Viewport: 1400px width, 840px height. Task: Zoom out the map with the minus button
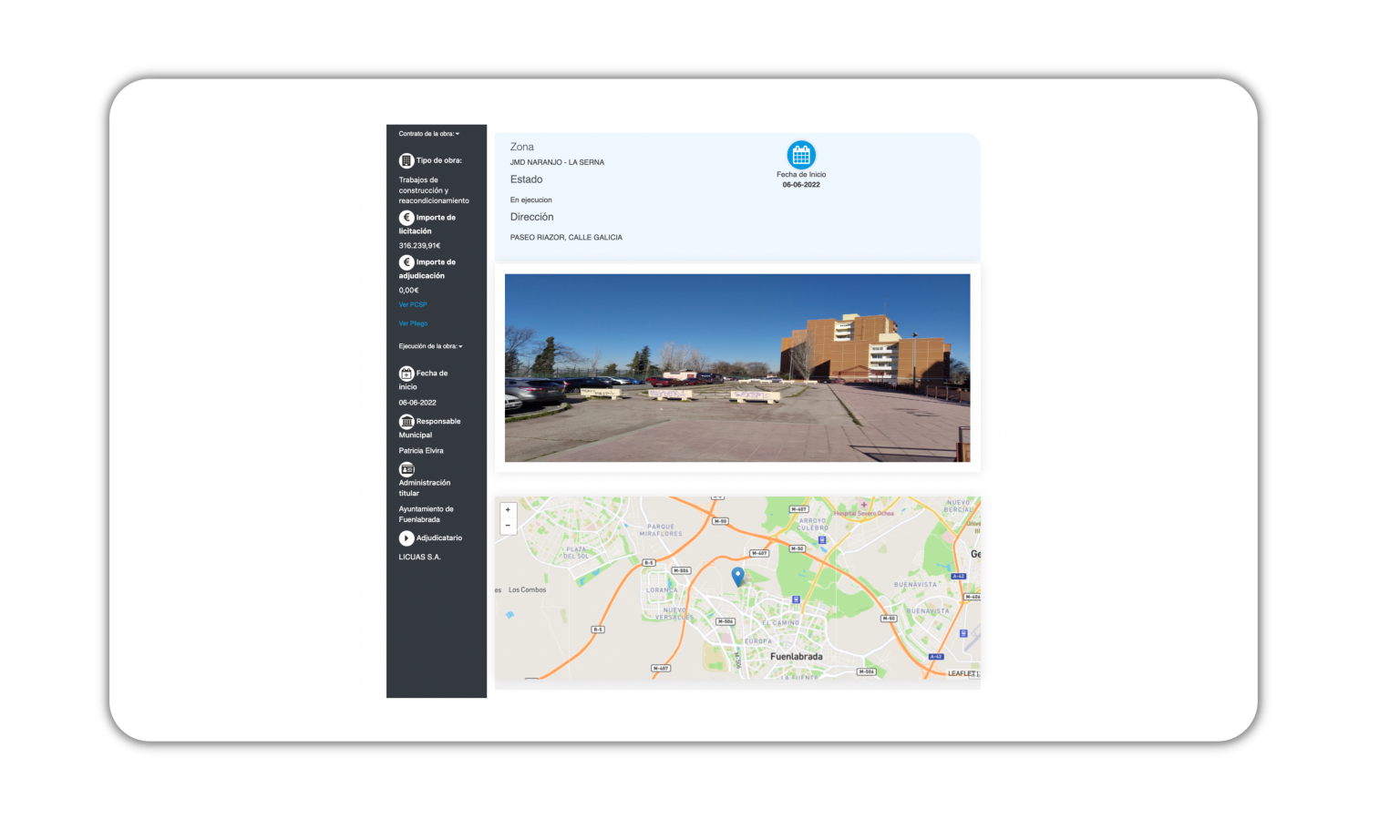coord(508,526)
